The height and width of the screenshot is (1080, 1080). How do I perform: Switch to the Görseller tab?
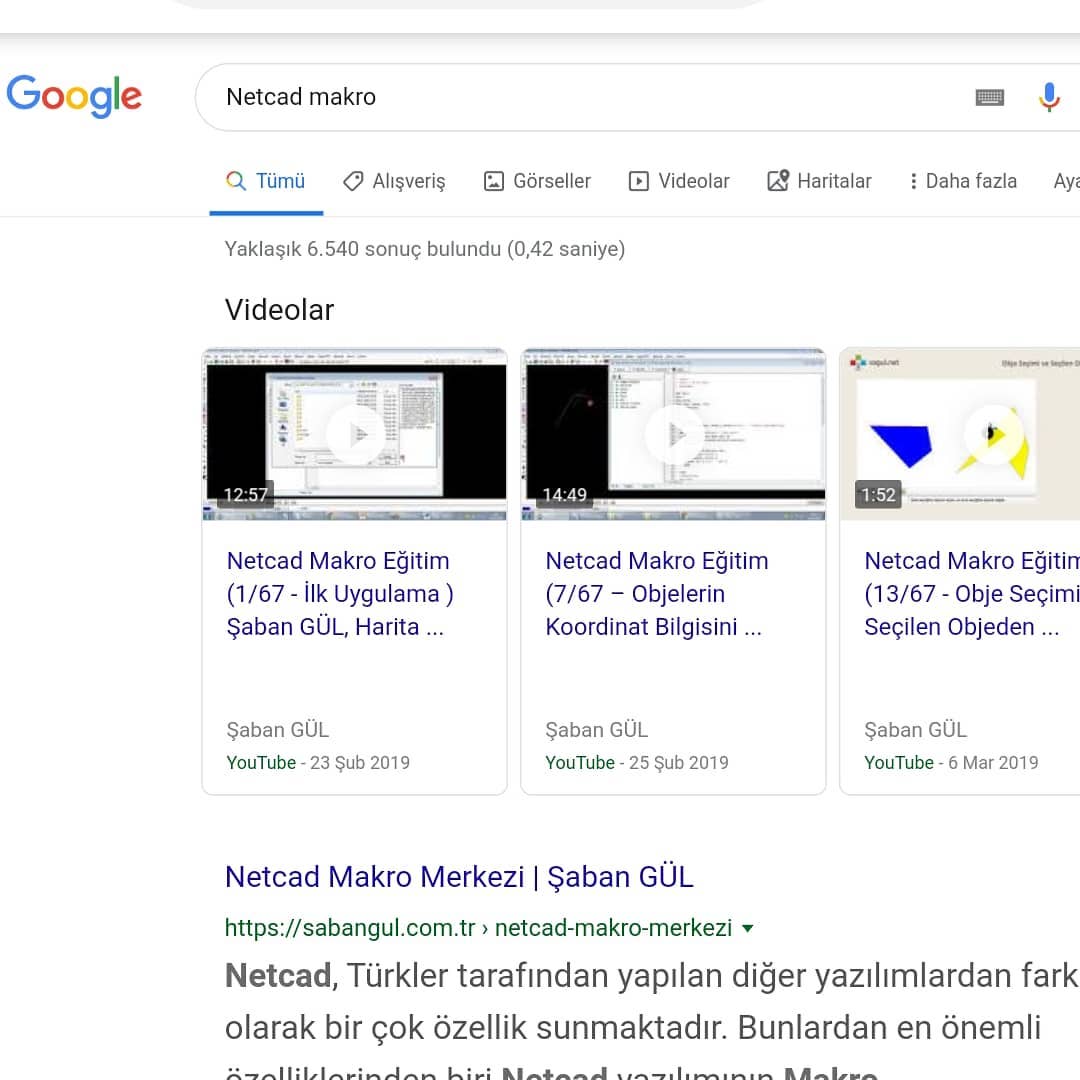click(x=537, y=181)
